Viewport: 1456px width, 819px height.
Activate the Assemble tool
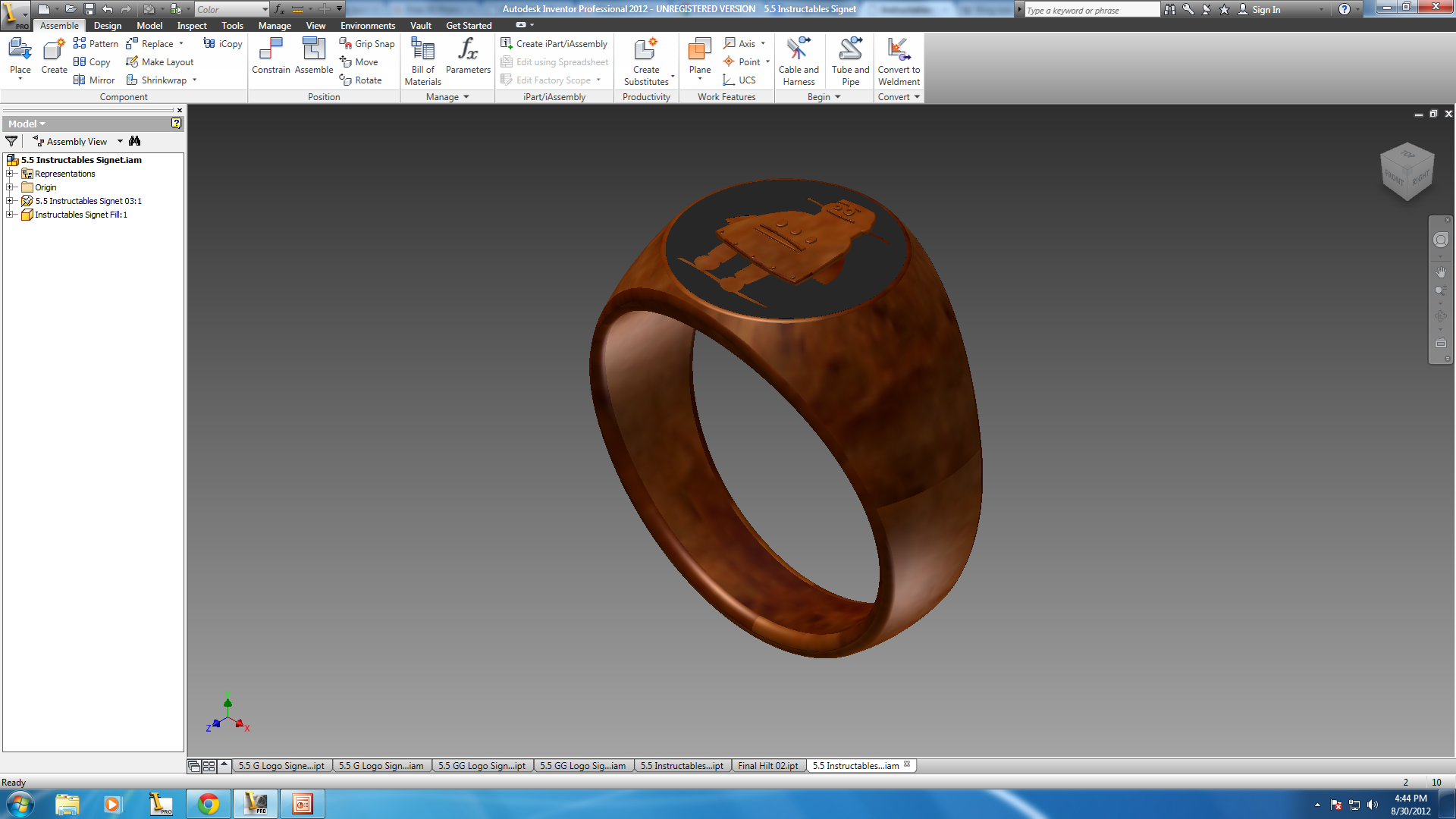pos(314,56)
